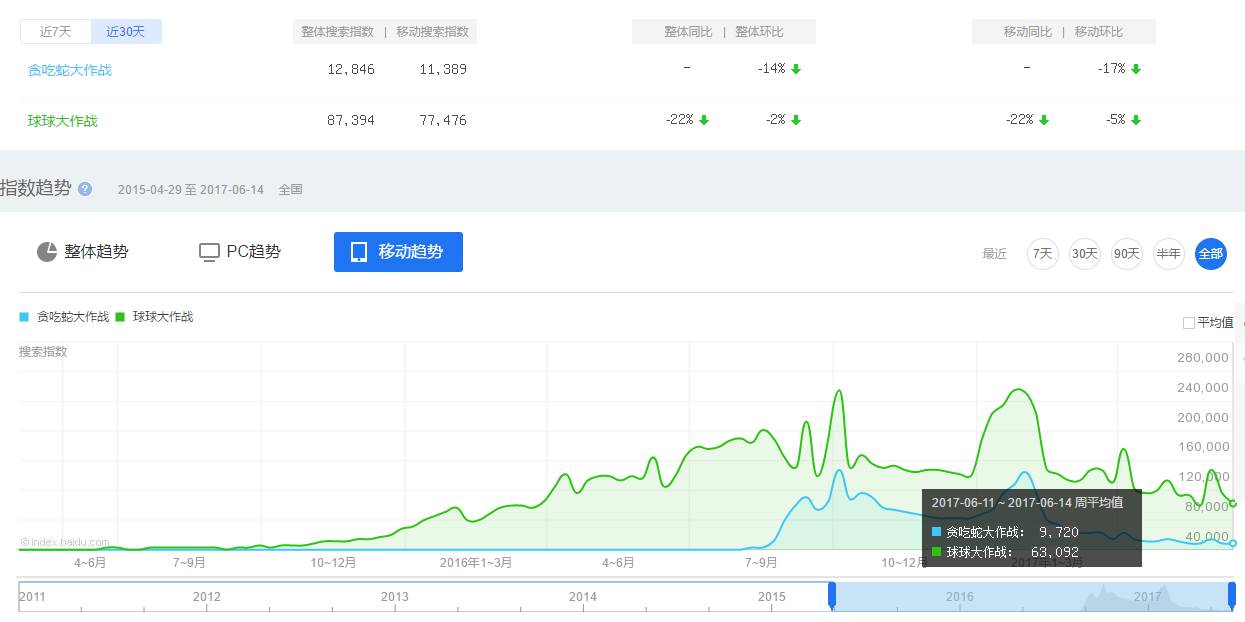Switch to the 近30天 tab
The width and height of the screenshot is (1245, 622).
126,32
